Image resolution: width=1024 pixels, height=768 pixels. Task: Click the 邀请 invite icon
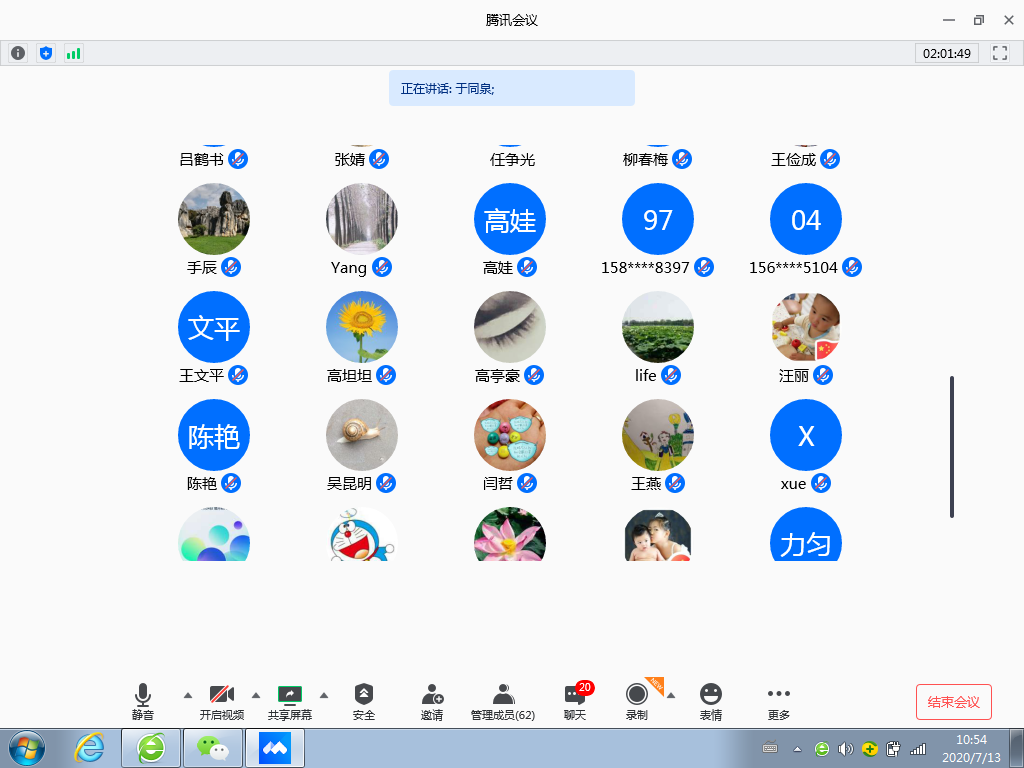pyautogui.click(x=432, y=701)
